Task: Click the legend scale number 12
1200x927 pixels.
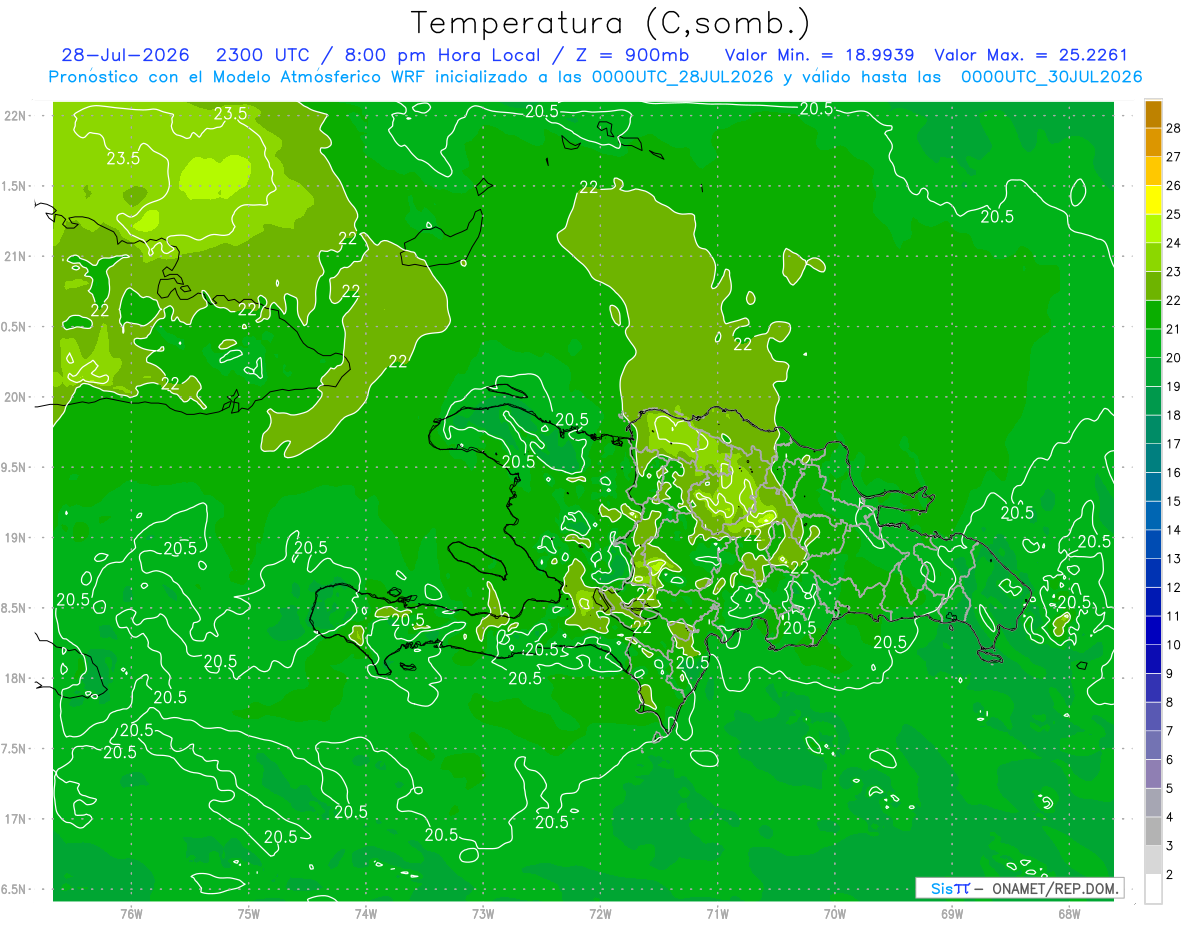Action: tap(1173, 588)
